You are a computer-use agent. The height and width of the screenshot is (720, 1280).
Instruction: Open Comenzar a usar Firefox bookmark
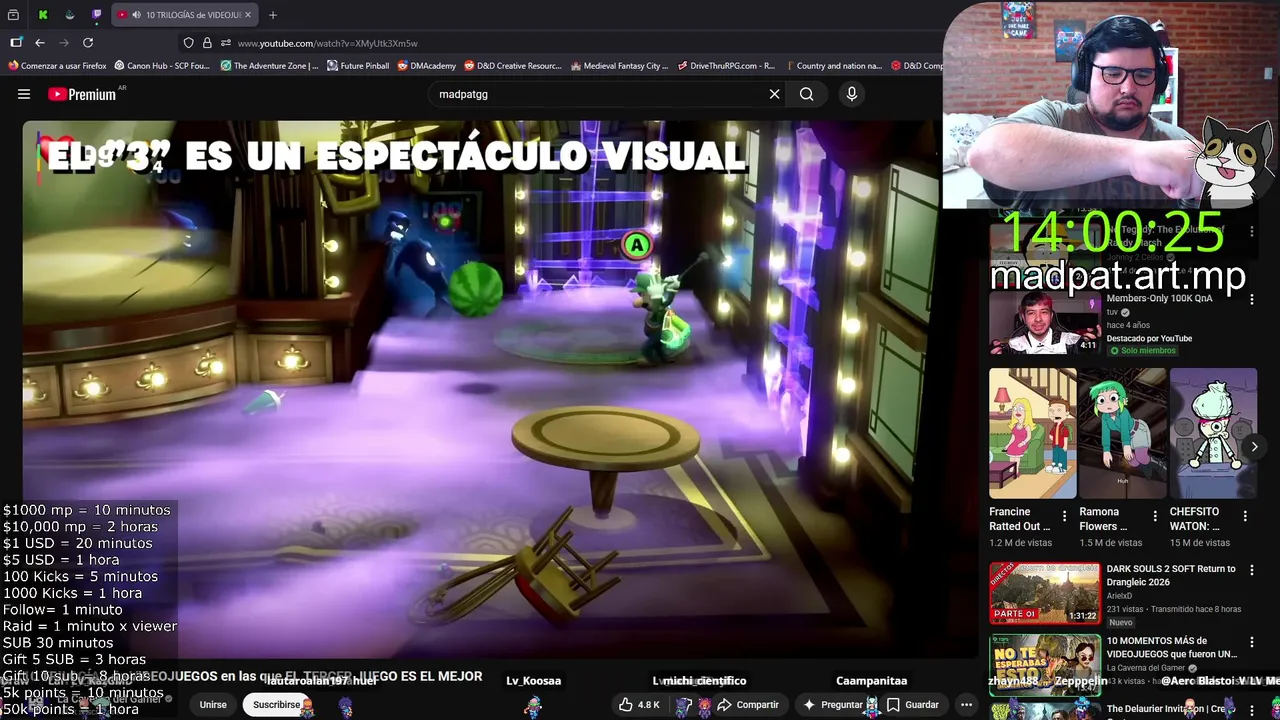pyautogui.click(x=57, y=66)
